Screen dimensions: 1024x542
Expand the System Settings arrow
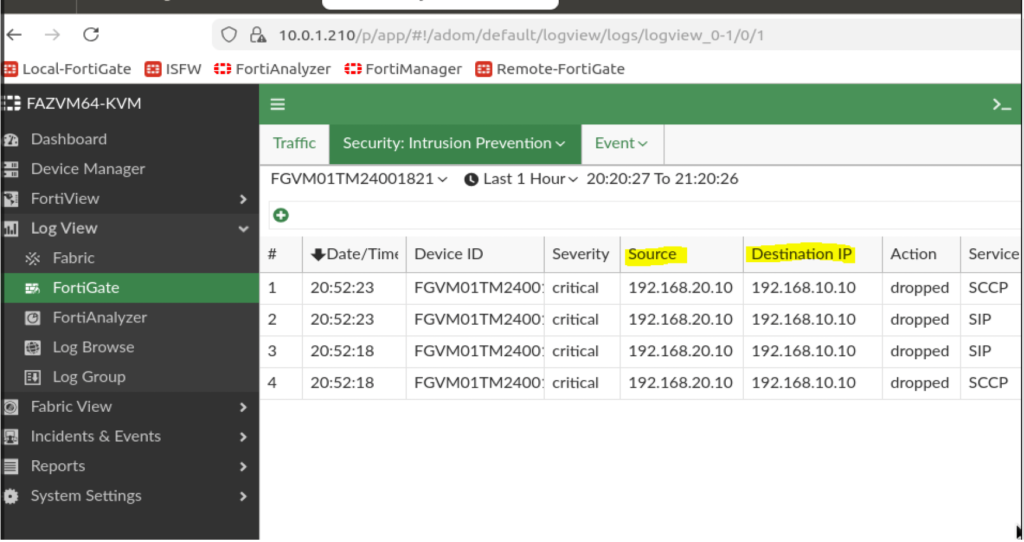coord(243,496)
